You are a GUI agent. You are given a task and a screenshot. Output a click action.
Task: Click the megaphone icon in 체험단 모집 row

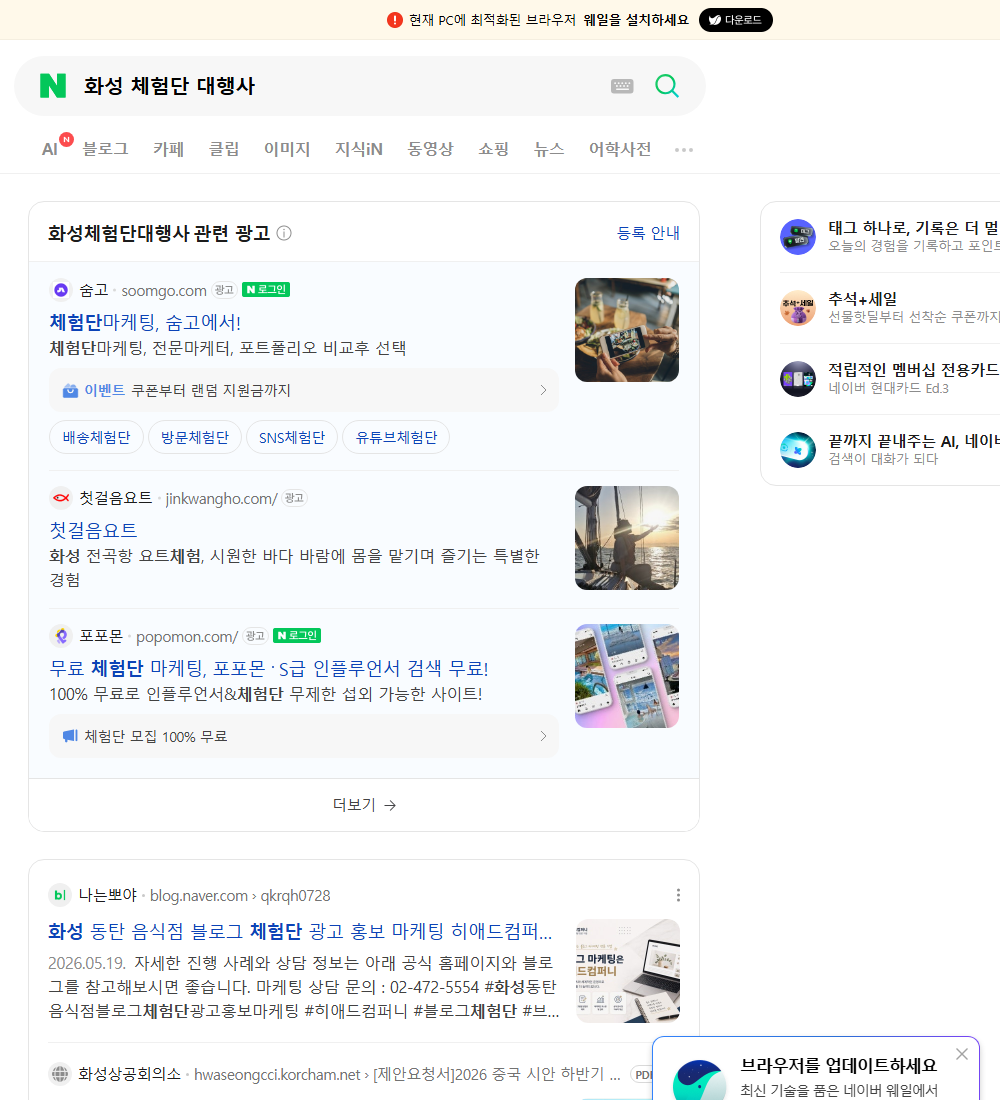(70, 736)
